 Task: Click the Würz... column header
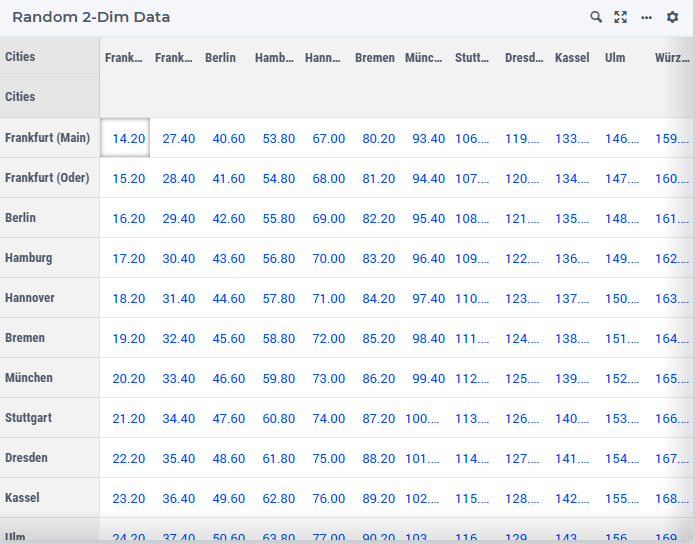click(x=672, y=58)
